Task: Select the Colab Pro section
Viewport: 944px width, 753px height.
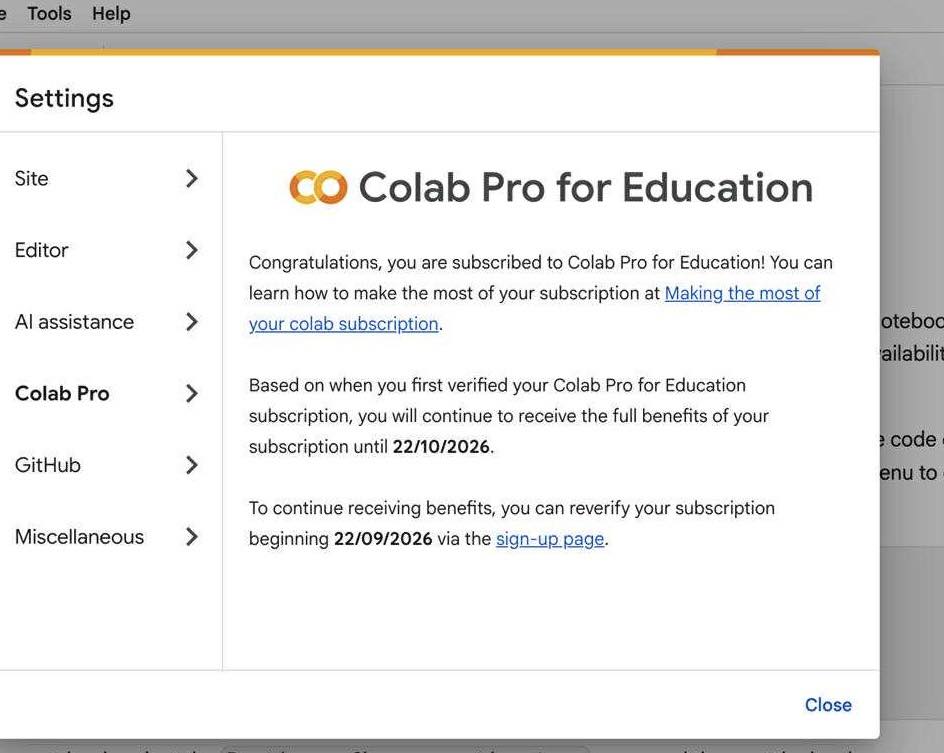Action: (x=107, y=393)
